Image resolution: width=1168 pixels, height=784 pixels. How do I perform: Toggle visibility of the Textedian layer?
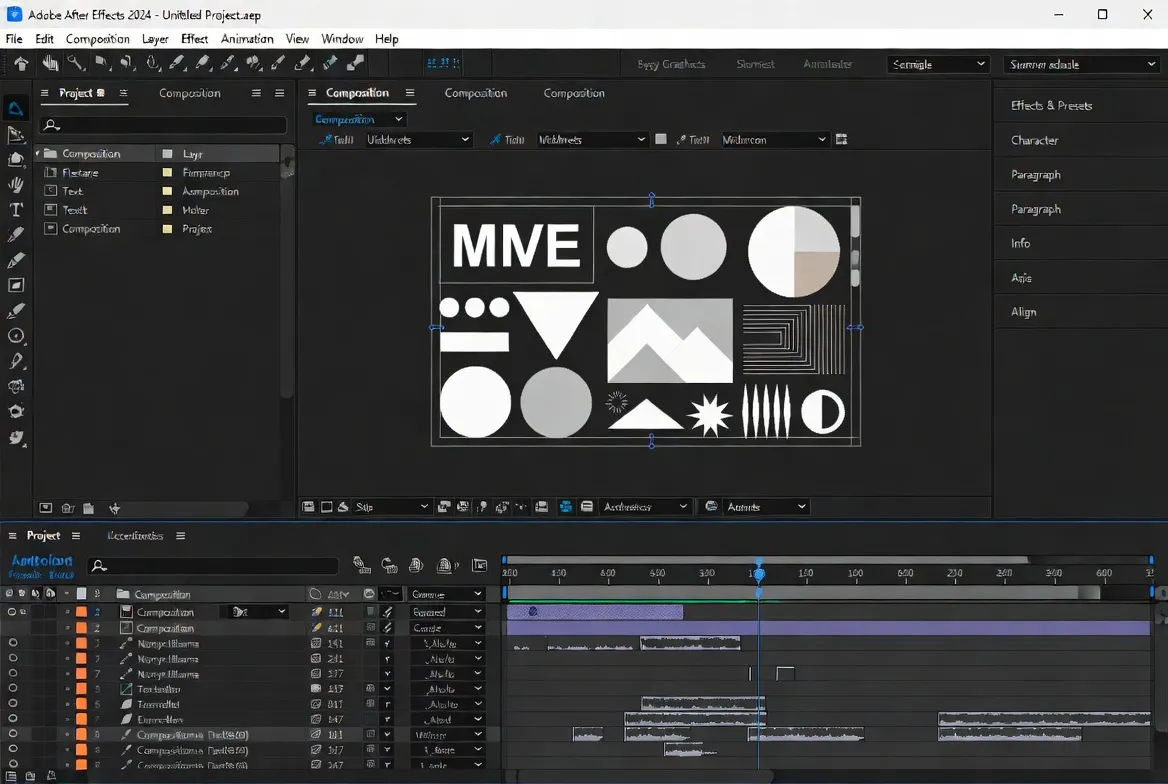coord(13,689)
